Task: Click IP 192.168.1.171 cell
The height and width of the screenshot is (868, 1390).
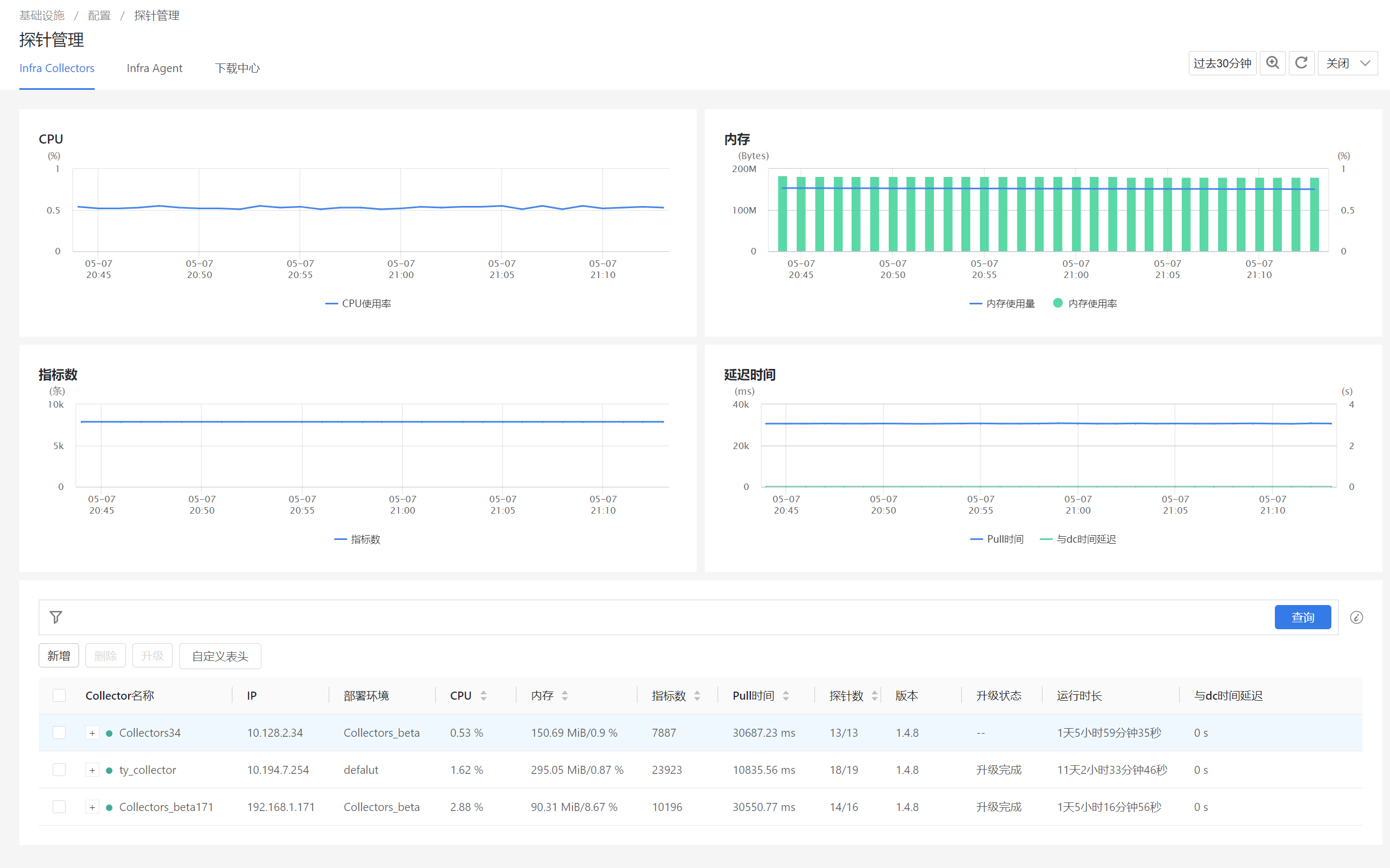Action: click(x=281, y=807)
